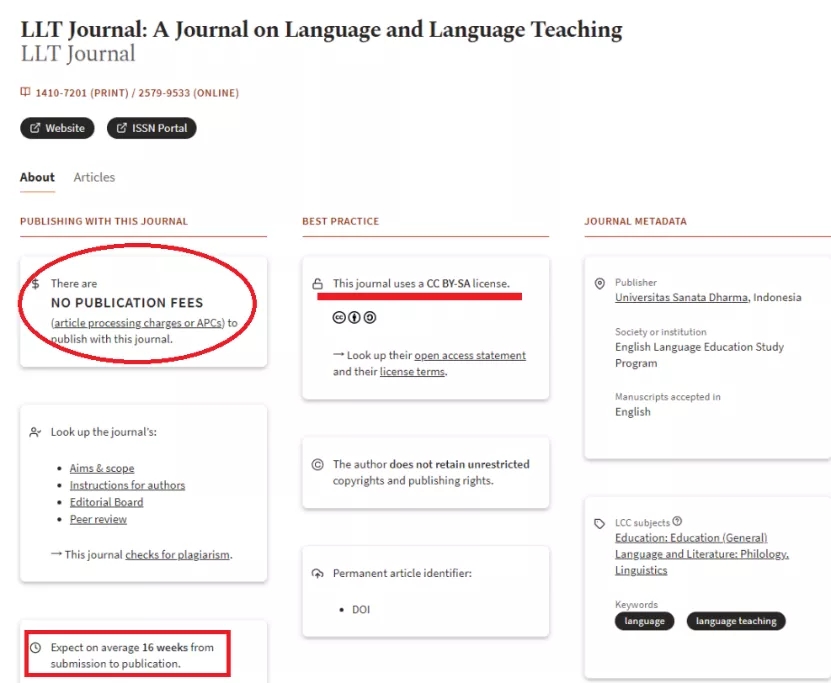Switch to the Articles tab
The height and width of the screenshot is (683, 831).
(94, 177)
